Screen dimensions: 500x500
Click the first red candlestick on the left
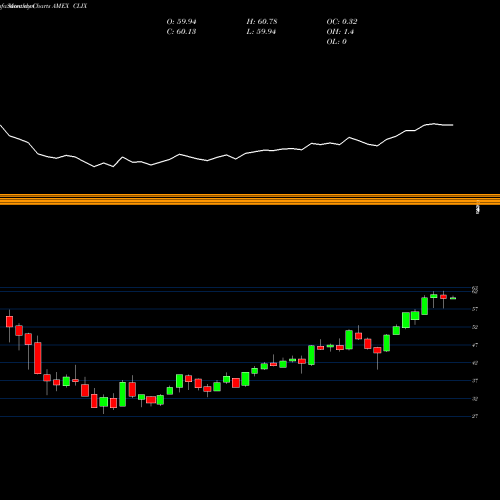point(9,322)
